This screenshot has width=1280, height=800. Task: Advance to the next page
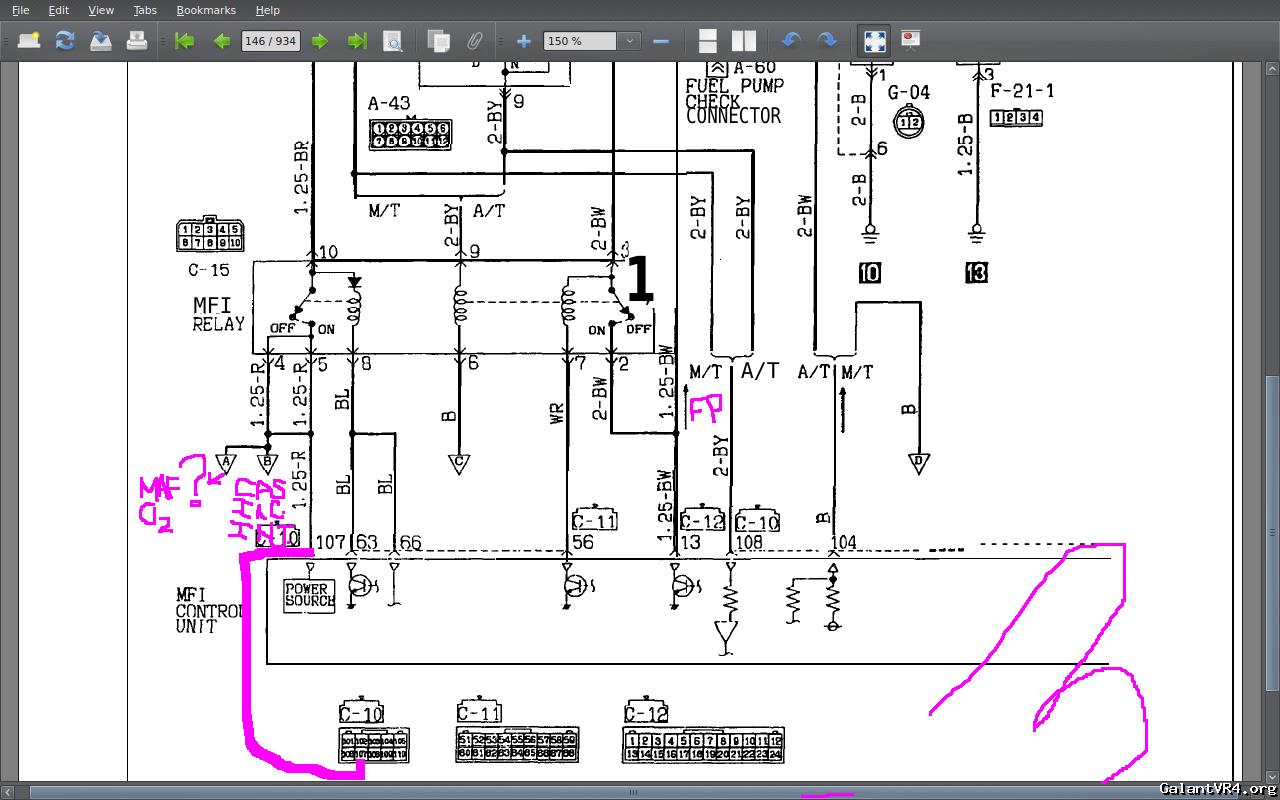(320, 41)
